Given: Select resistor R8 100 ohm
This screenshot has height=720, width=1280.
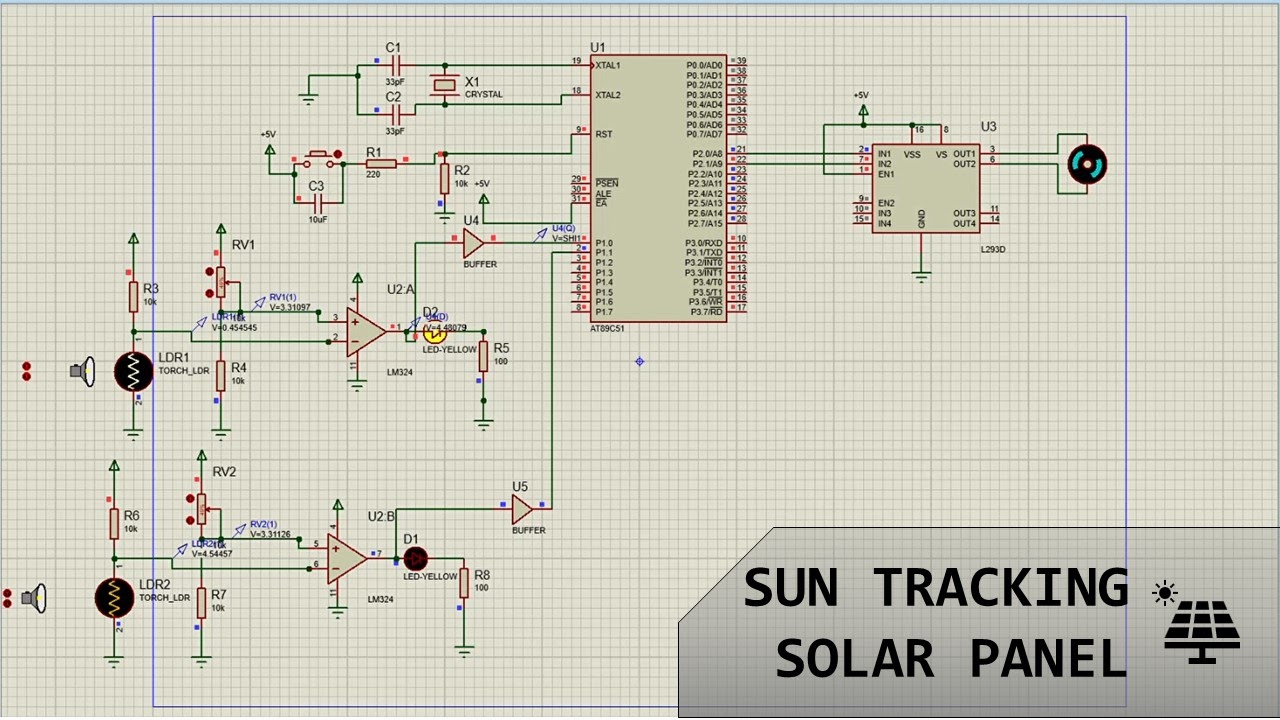Looking at the screenshot, I should [464, 583].
